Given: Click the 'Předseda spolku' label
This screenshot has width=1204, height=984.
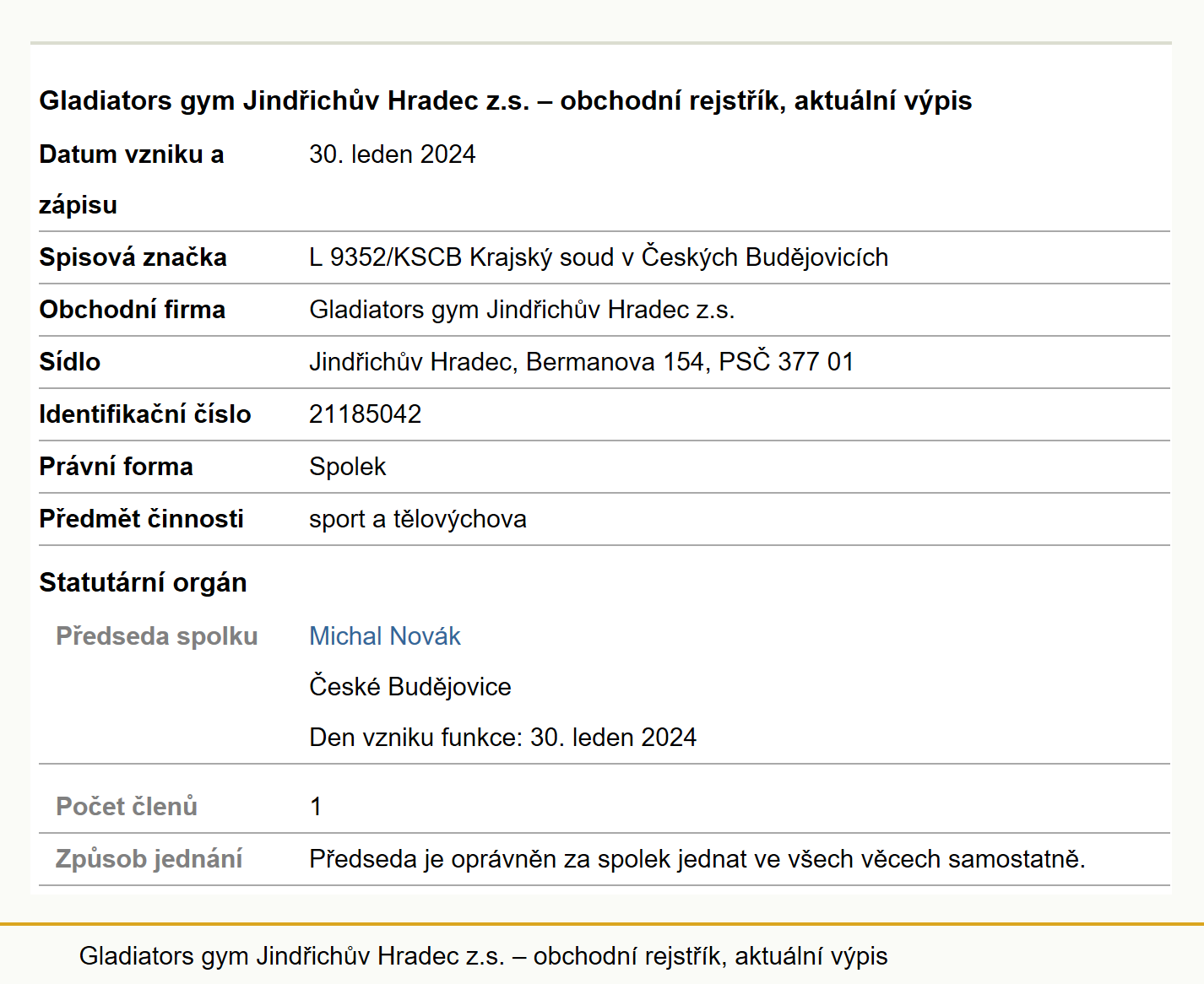Looking at the screenshot, I should point(156,636).
